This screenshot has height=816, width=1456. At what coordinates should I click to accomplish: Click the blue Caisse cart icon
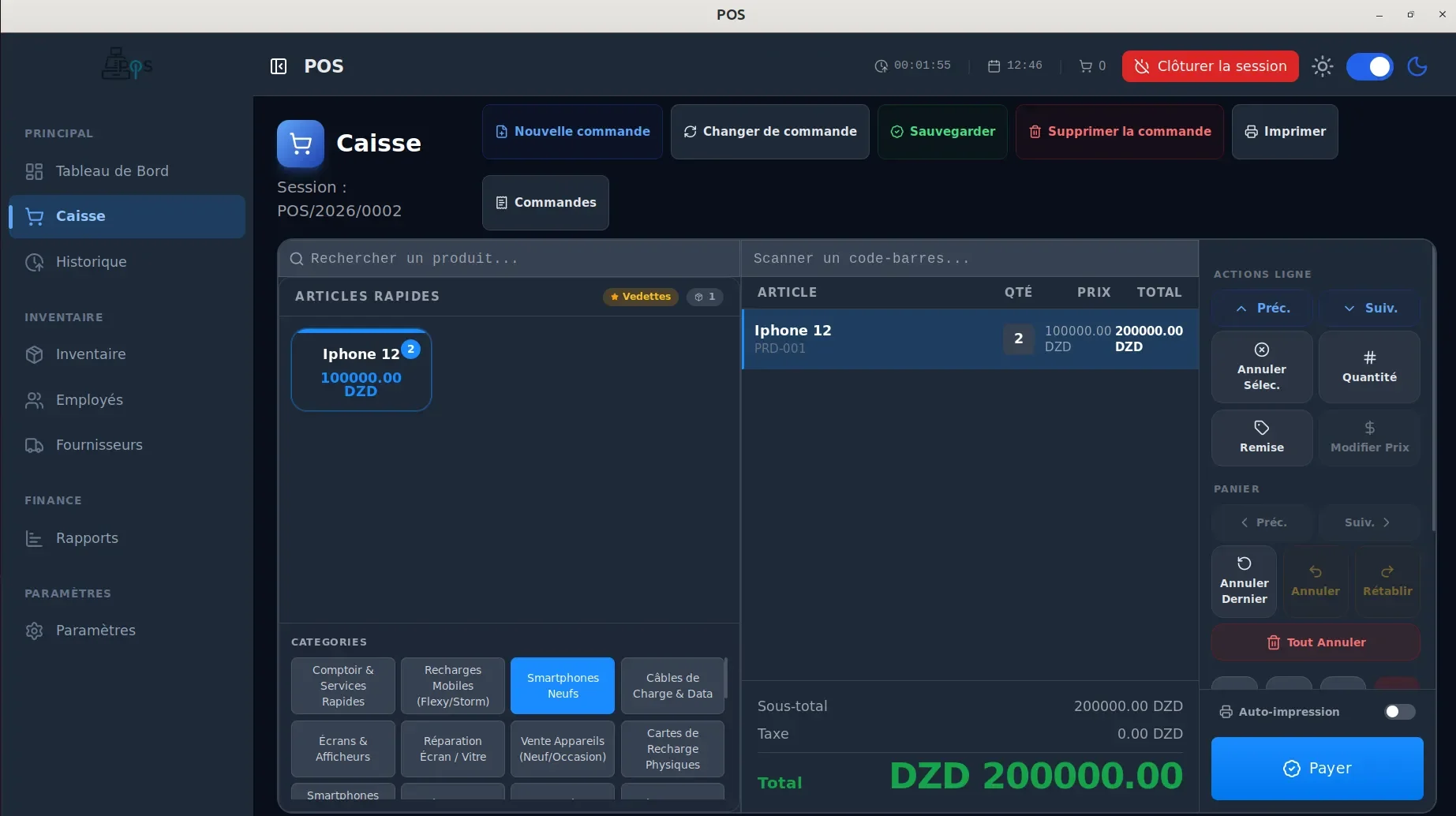click(301, 144)
